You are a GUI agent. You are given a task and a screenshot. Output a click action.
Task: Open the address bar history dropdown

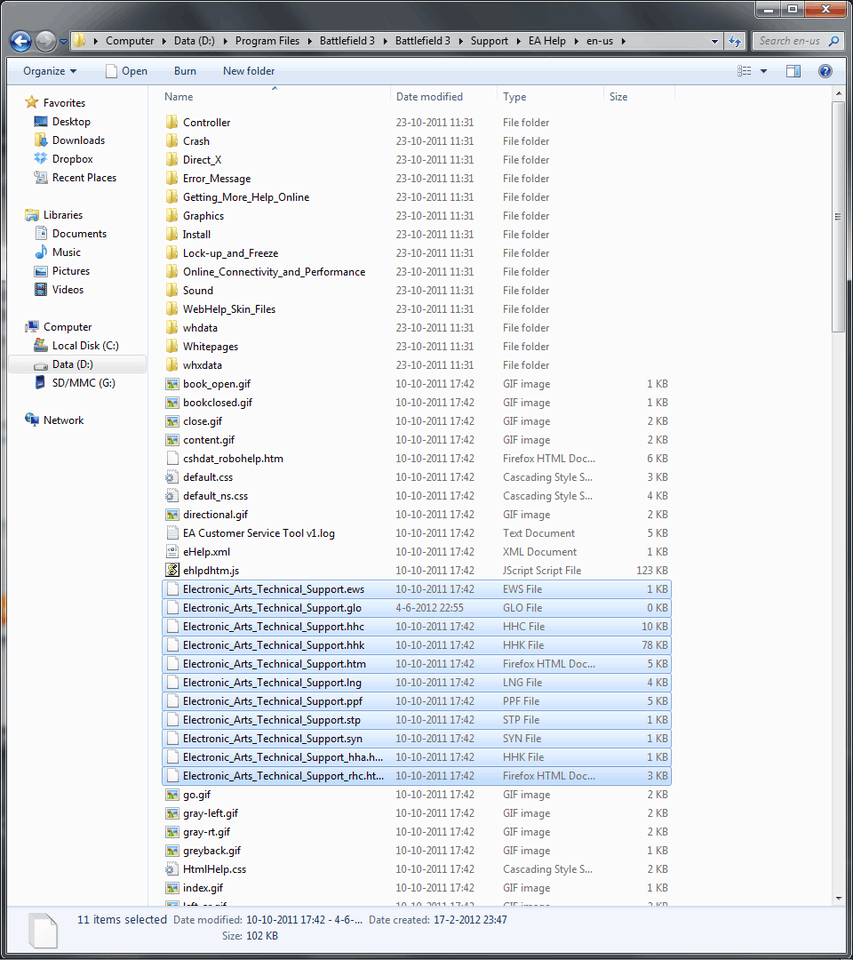(715, 41)
